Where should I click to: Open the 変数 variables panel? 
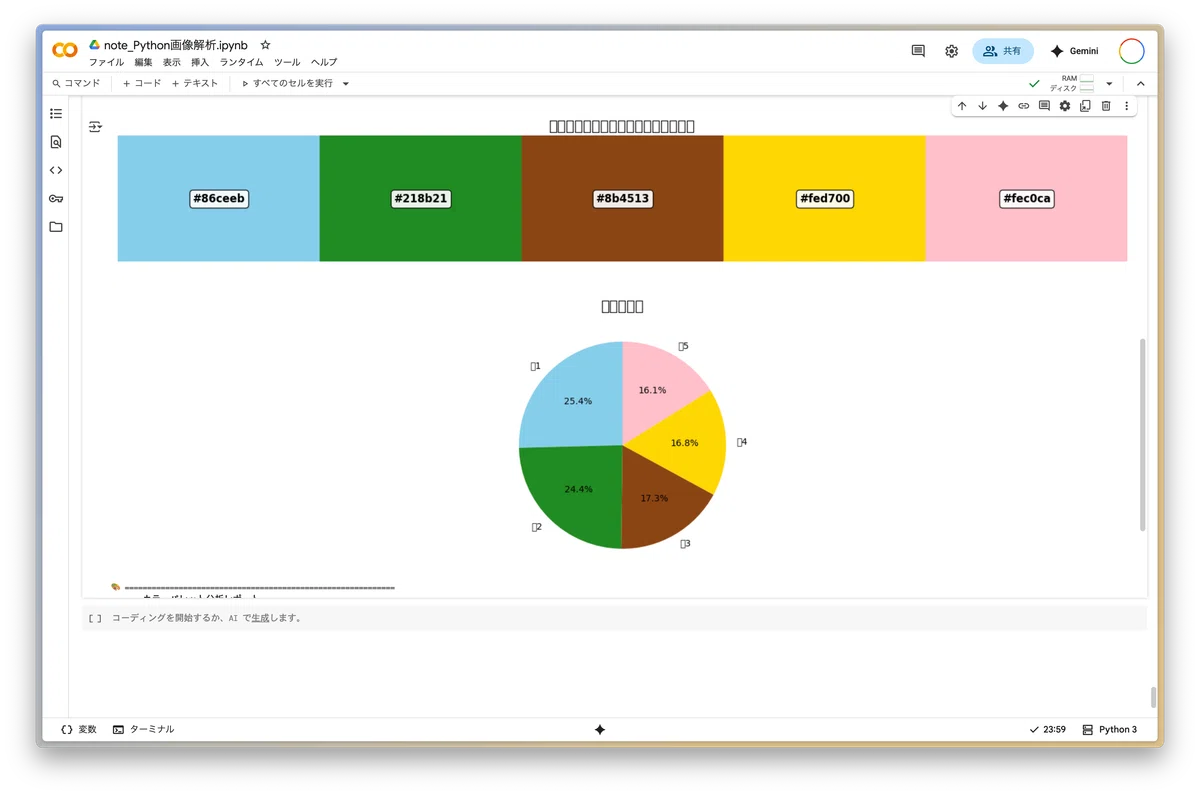tap(79, 730)
